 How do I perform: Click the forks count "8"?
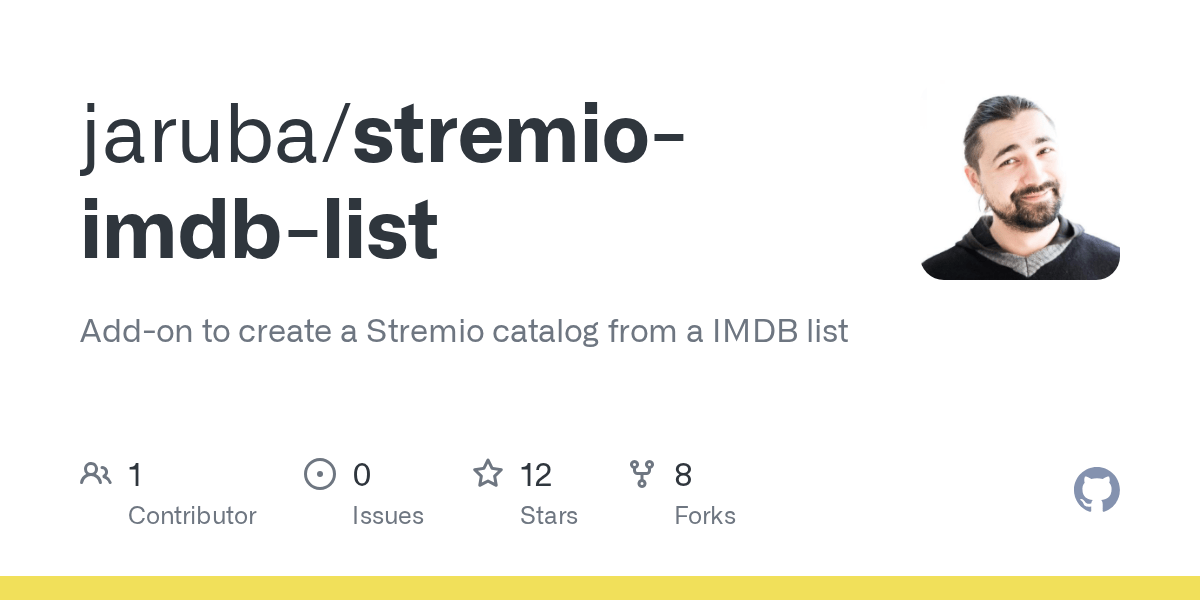coord(683,474)
